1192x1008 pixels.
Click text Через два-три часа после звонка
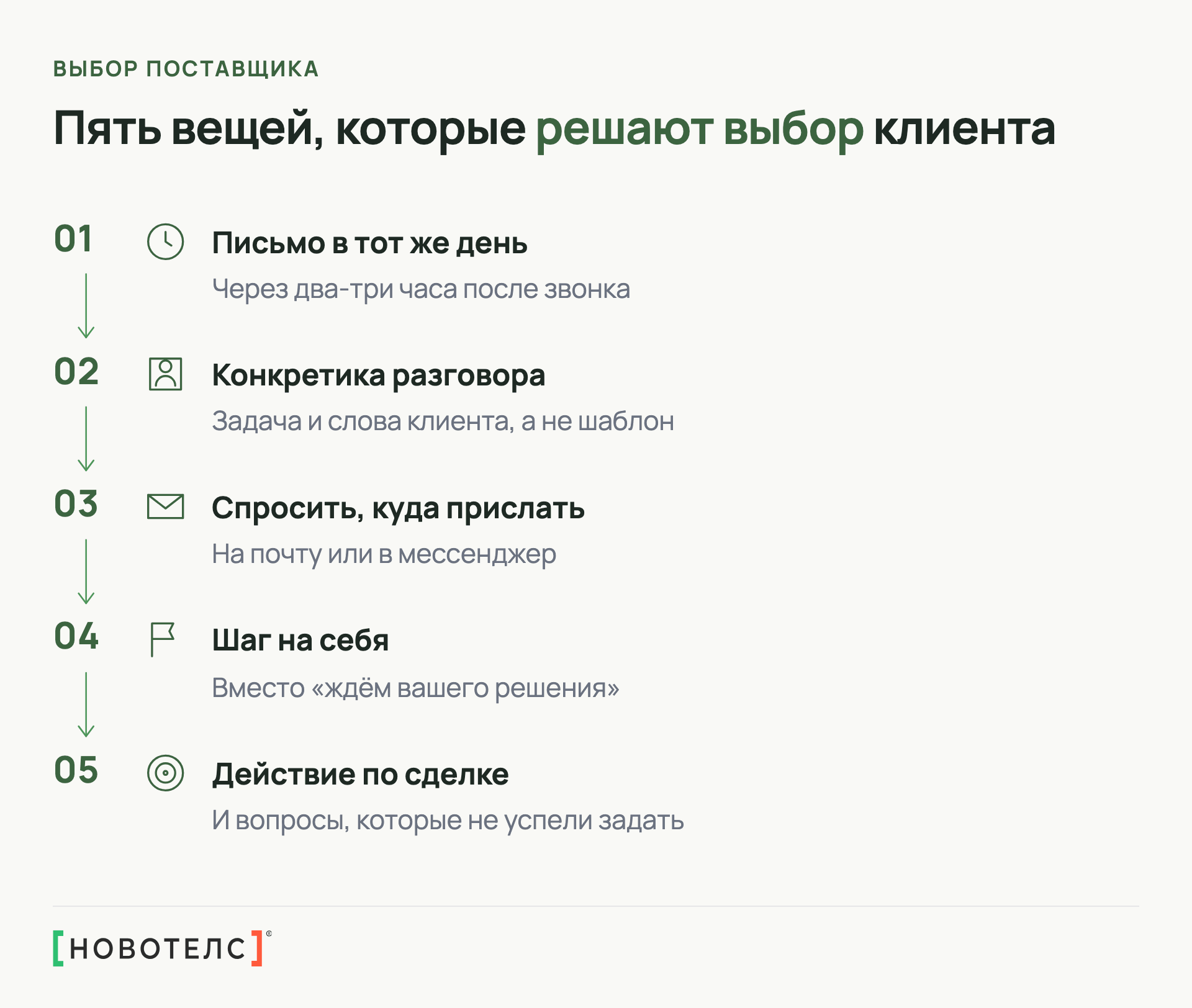(421, 289)
